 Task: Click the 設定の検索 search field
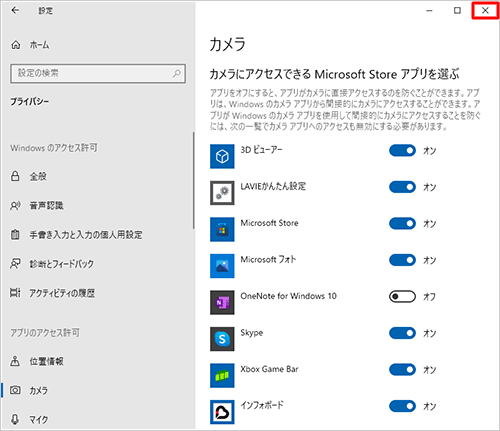pos(98,73)
